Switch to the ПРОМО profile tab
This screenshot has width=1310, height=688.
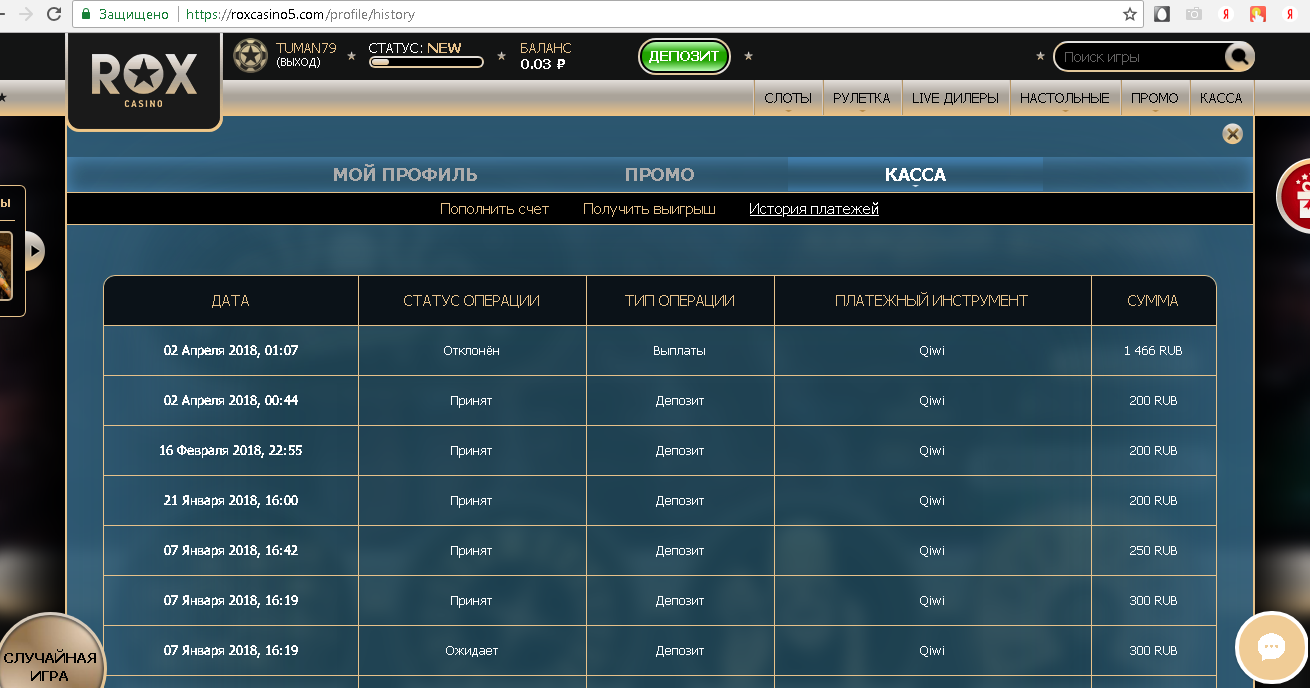(x=659, y=174)
